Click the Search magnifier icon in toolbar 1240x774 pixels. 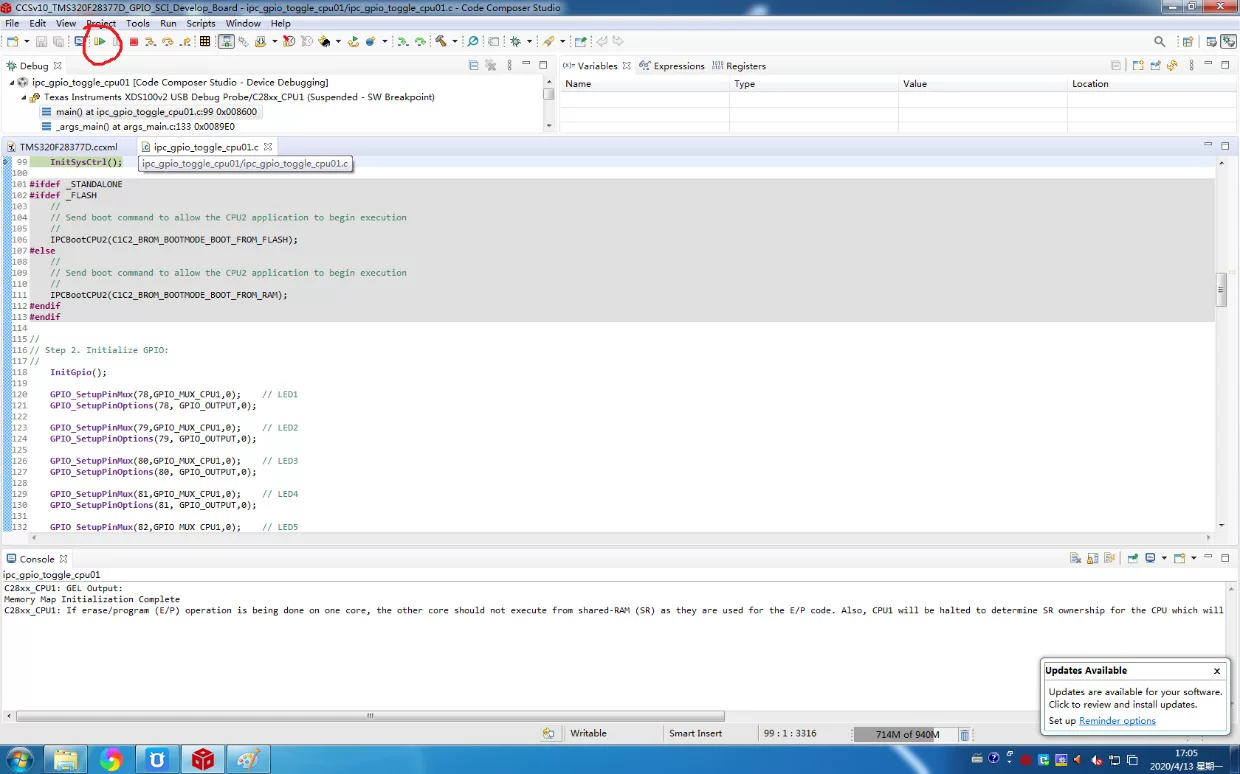[x=1159, y=41]
